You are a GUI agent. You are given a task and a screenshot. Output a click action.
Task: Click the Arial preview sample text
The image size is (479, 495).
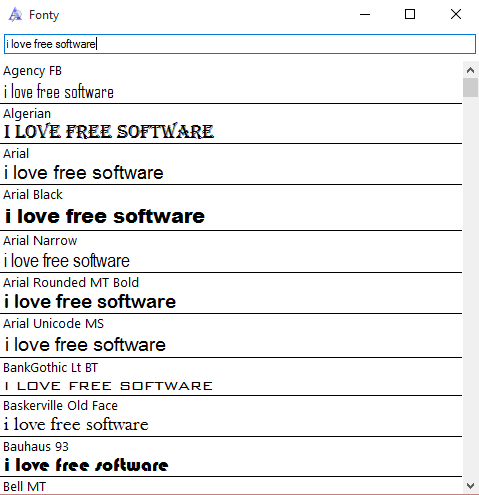(x=84, y=173)
